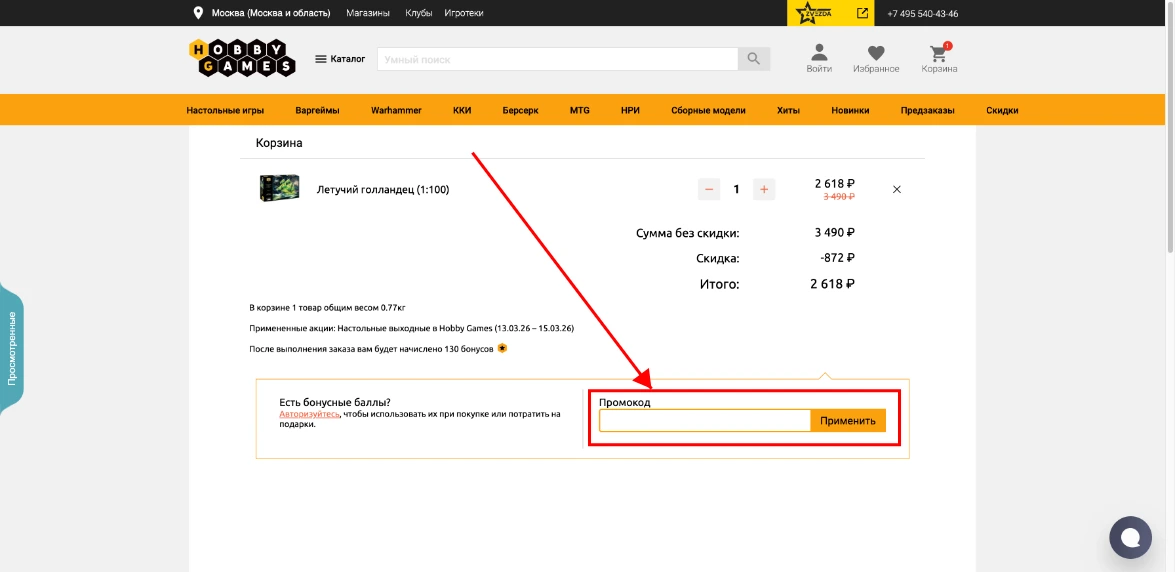Open the НРИ category
The height and width of the screenshot is (572, 1175).
[630, 110]
